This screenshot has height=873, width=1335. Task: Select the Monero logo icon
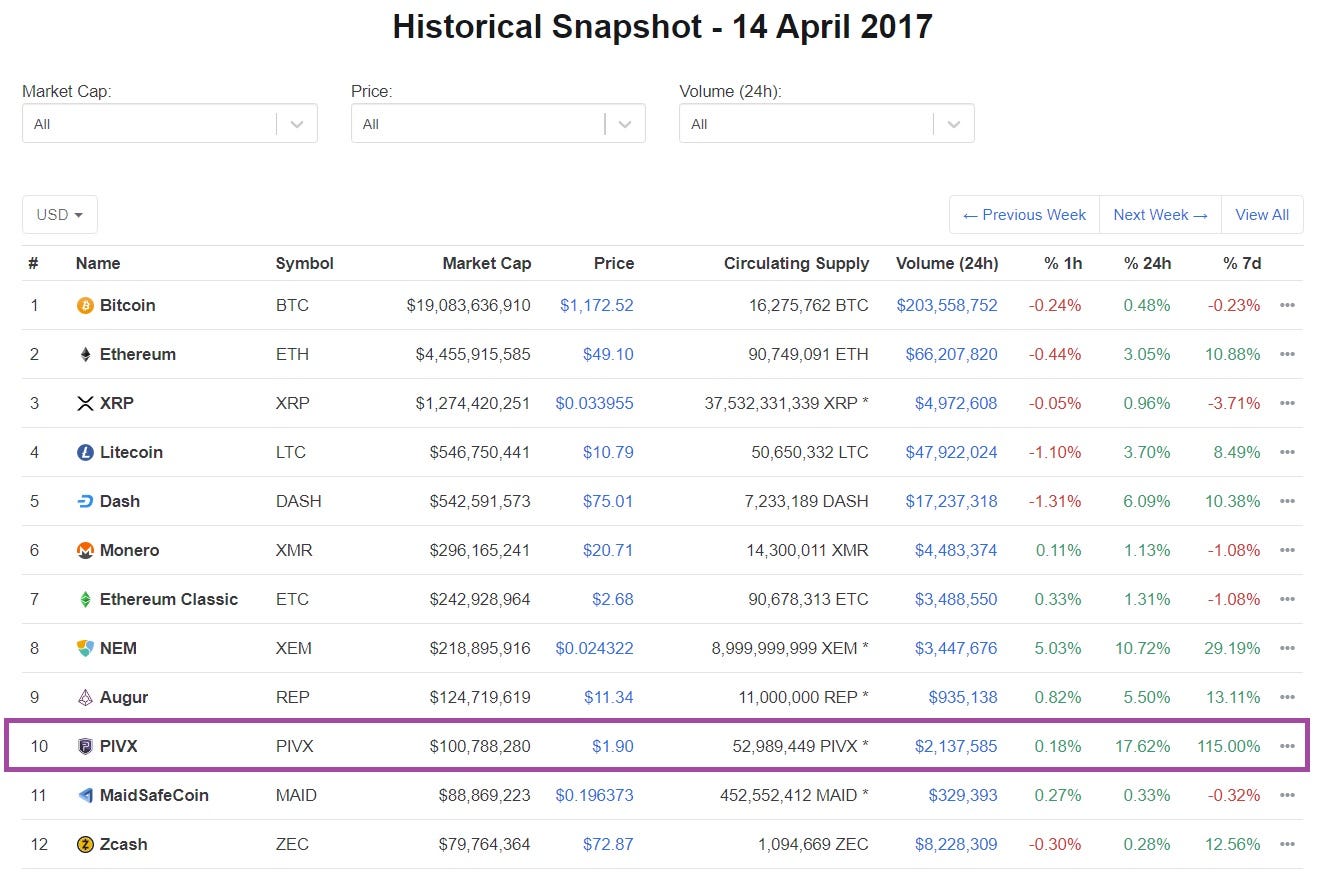pos(85,550)
